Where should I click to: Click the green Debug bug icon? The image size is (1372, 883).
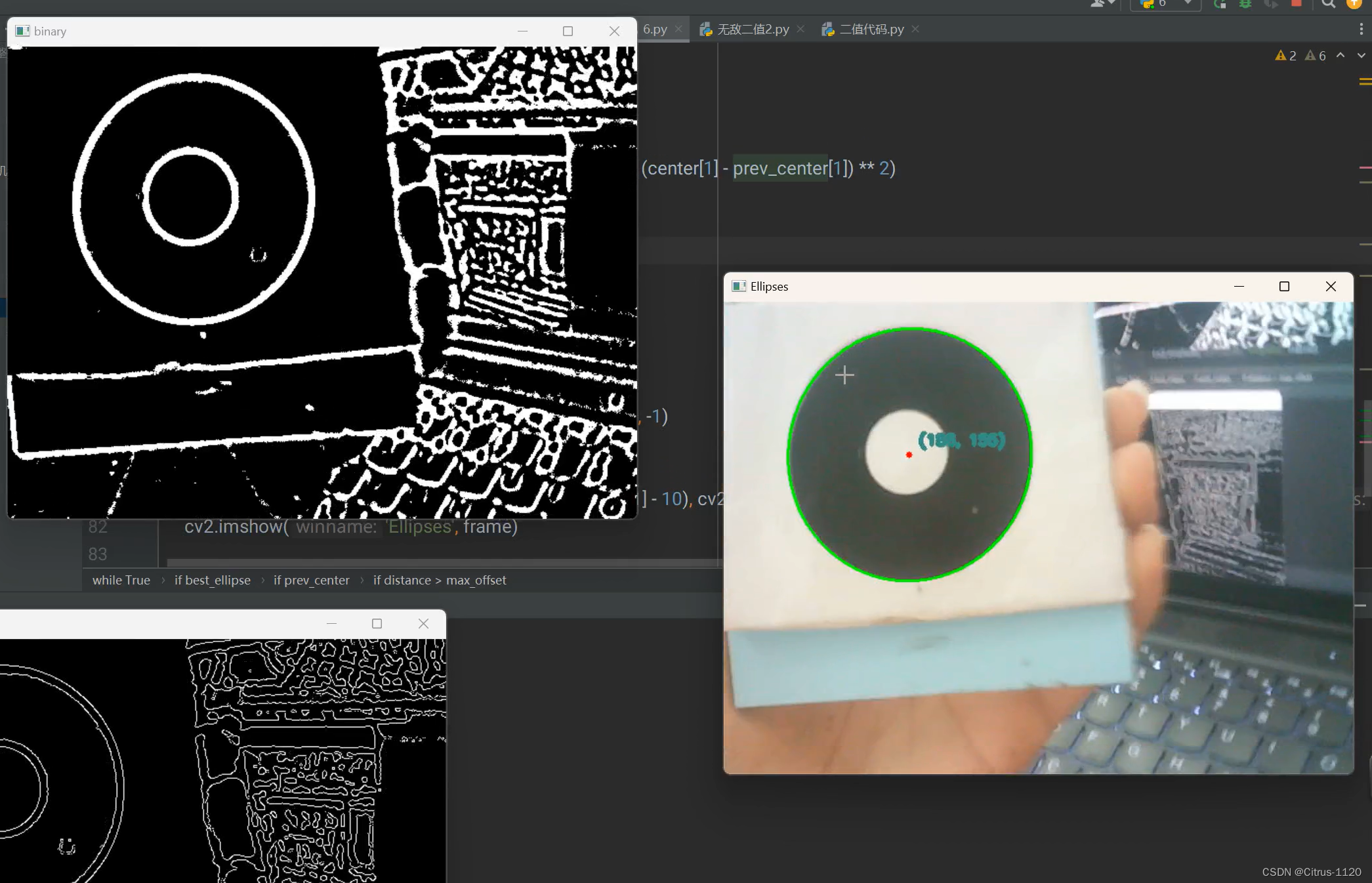[x=1245, y=4]
